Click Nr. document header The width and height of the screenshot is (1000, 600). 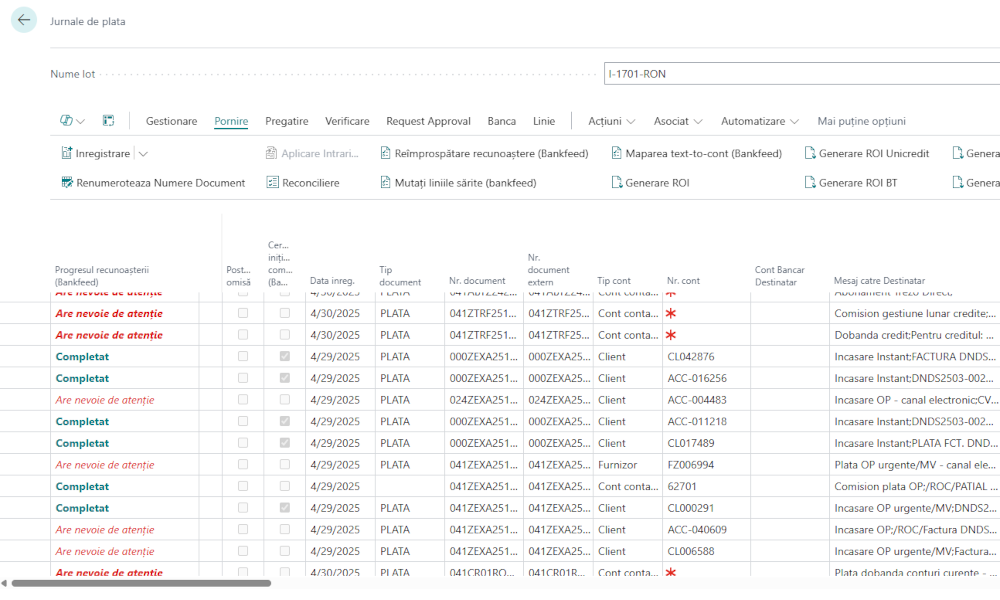pos(477,281)
